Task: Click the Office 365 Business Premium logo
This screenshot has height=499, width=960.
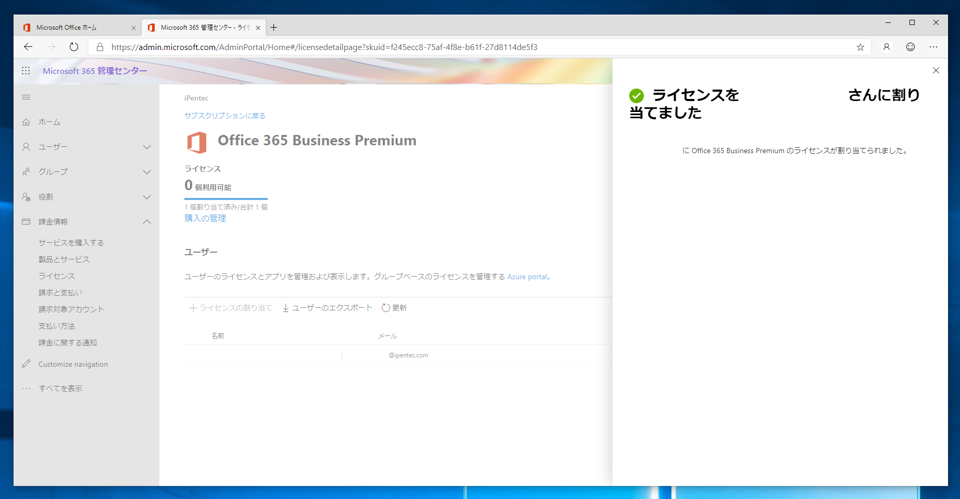Action: pos(197,143)
